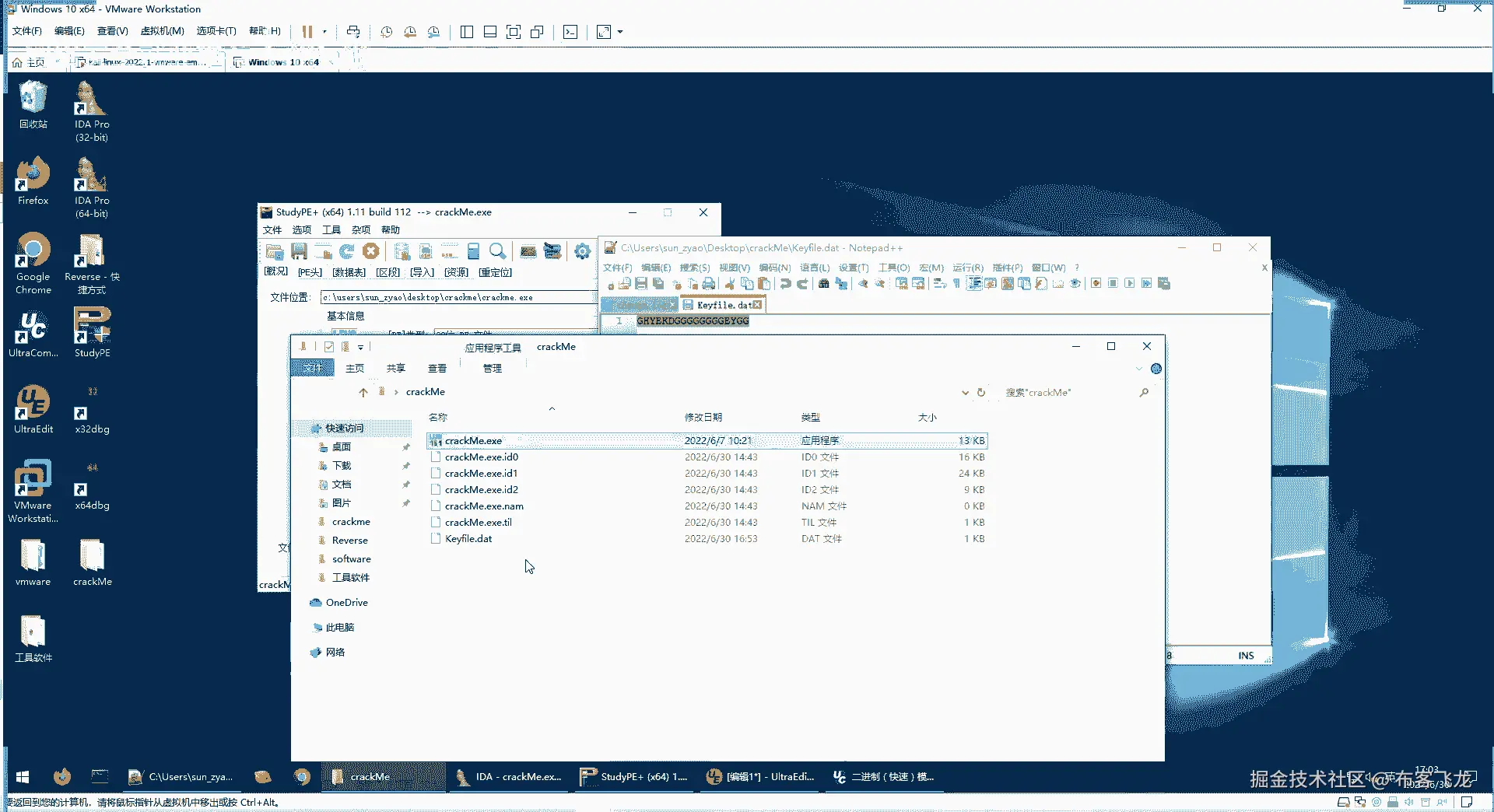Screen dimensions: 1494x812
Task: Open StudyPE 工具 menu
Action: pyautogui.click(x=331, y=230)
